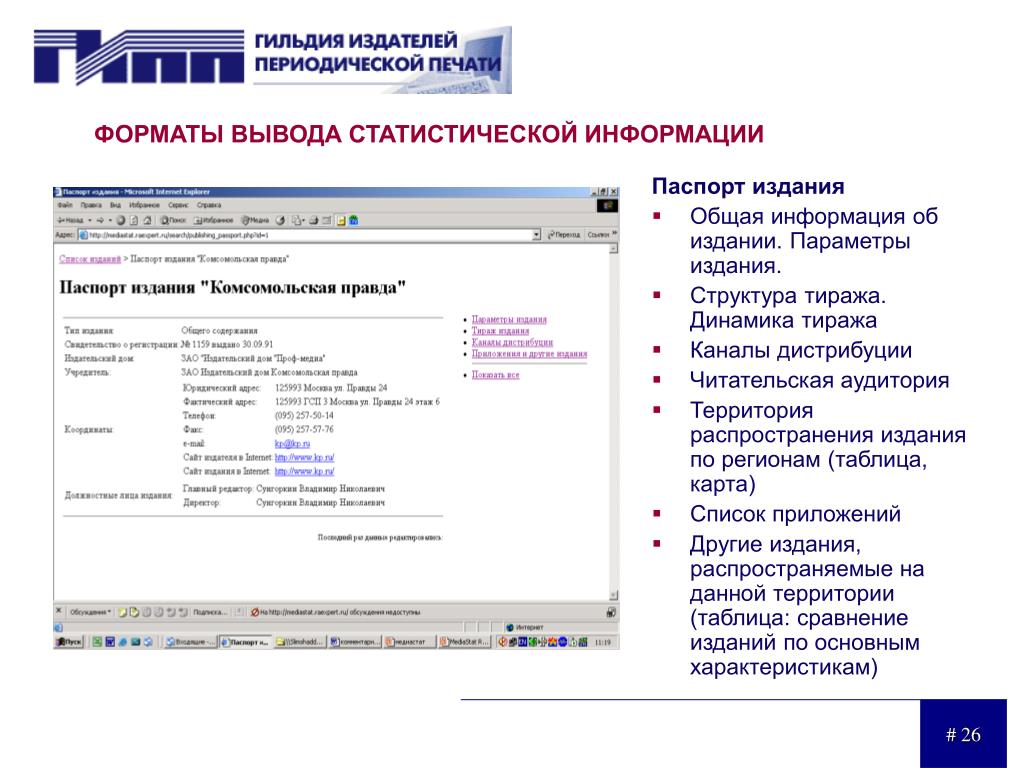Click the green Excel quick-launch icon
This screenshot has height=768, width=1024.
[x=97, y=642]
